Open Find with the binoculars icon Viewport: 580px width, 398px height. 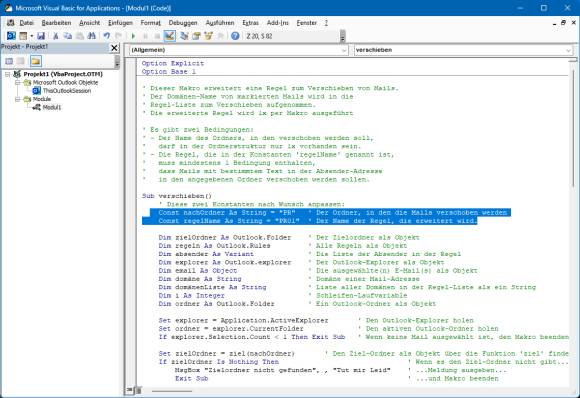[92, 36]
